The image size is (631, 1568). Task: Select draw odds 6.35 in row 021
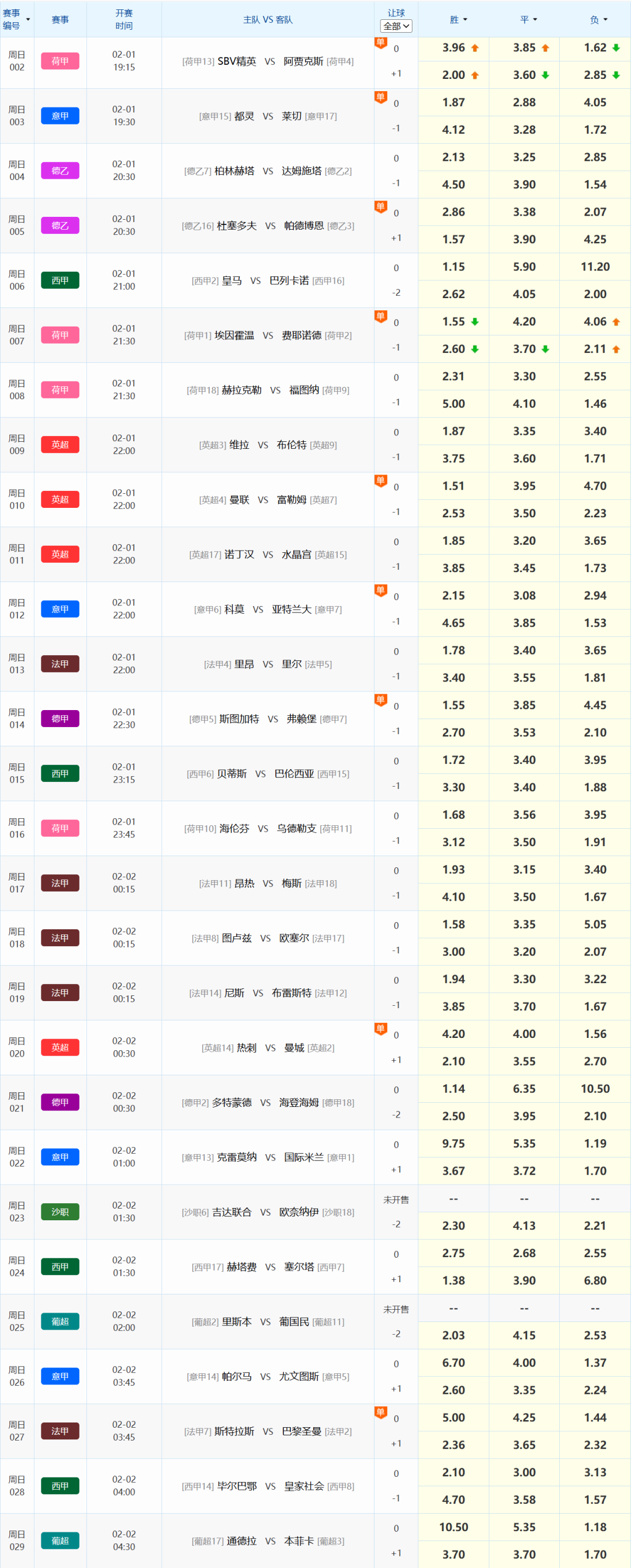[524, 1088]
